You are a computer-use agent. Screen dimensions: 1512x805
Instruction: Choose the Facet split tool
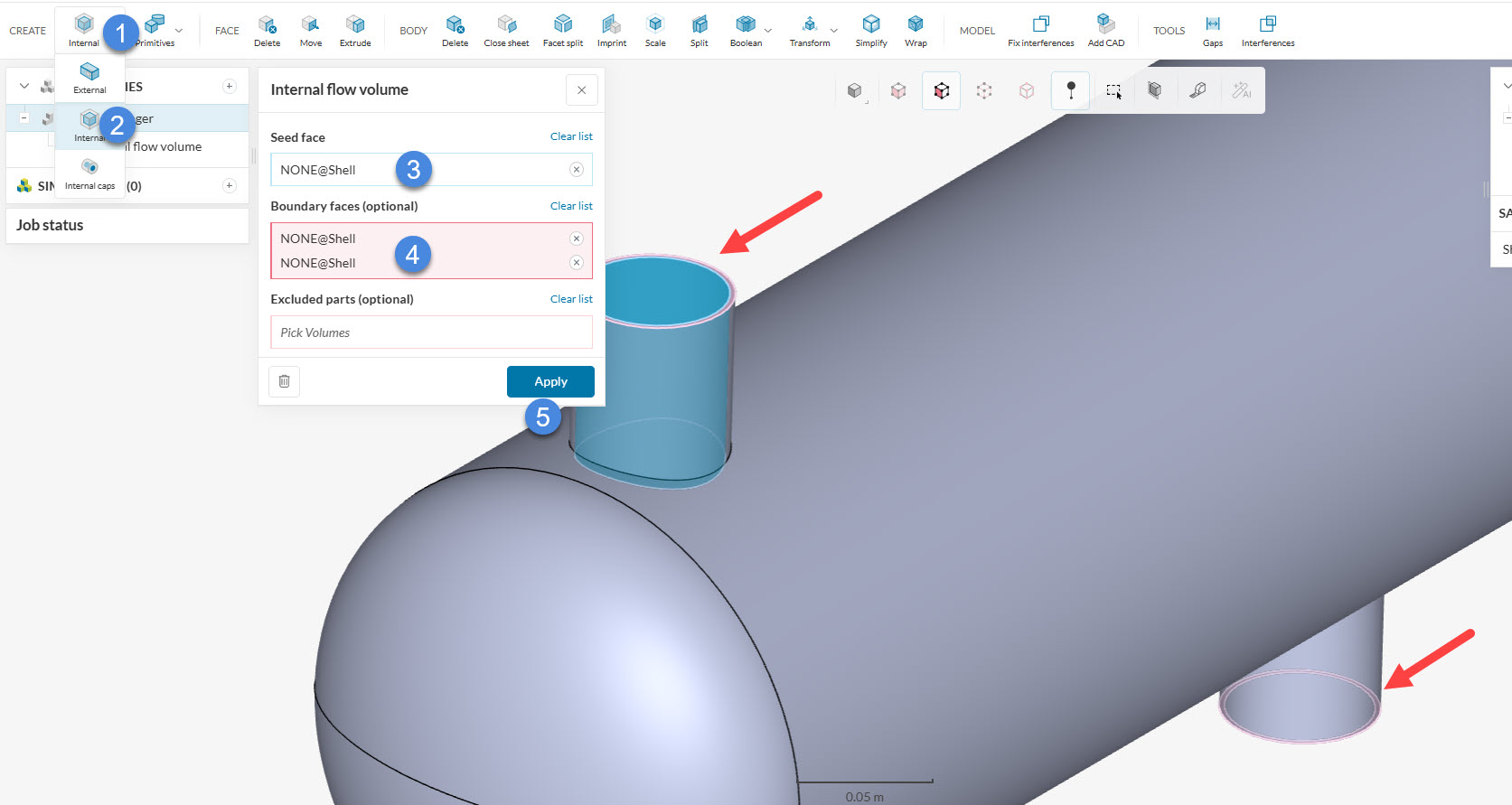click(562, 30)
